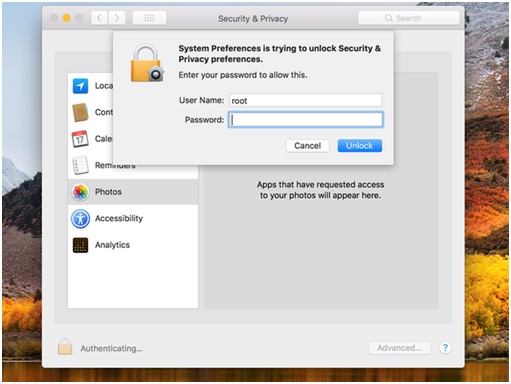511x384 pixels.
Task: Click the Photos pinwheel icon
Action: (x=80, y=192)
